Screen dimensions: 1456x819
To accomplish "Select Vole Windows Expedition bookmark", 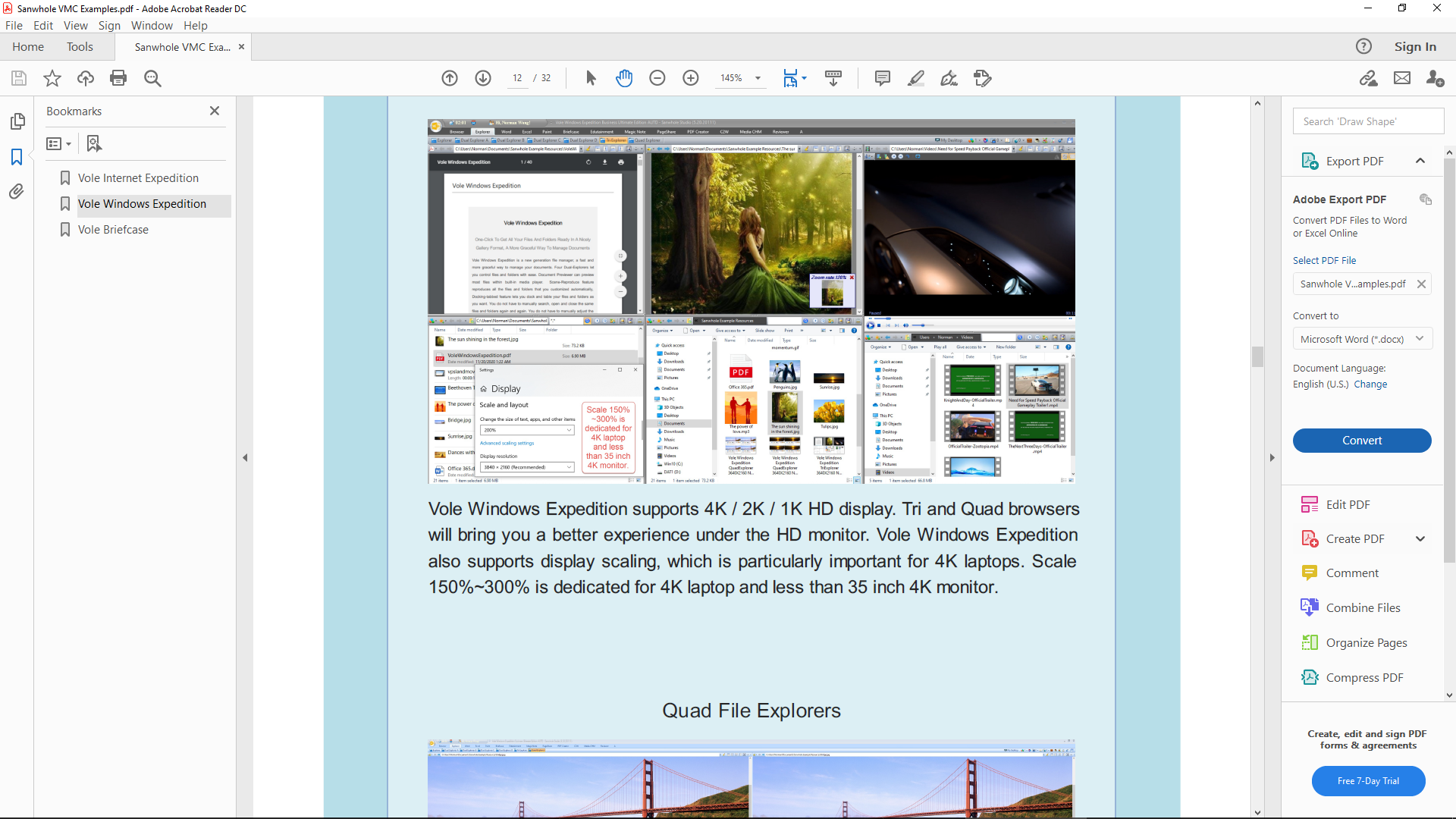I will click(x=142, y=204).
